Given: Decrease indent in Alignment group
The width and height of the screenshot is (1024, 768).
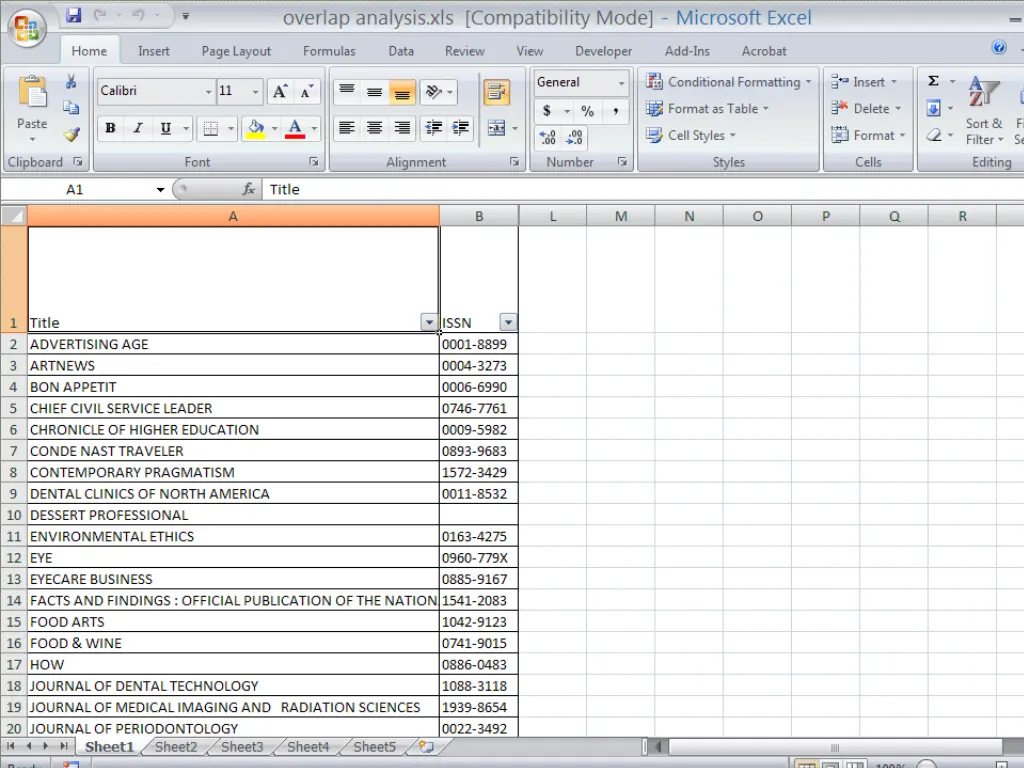Looking at the screenshot, I should 433,128.
